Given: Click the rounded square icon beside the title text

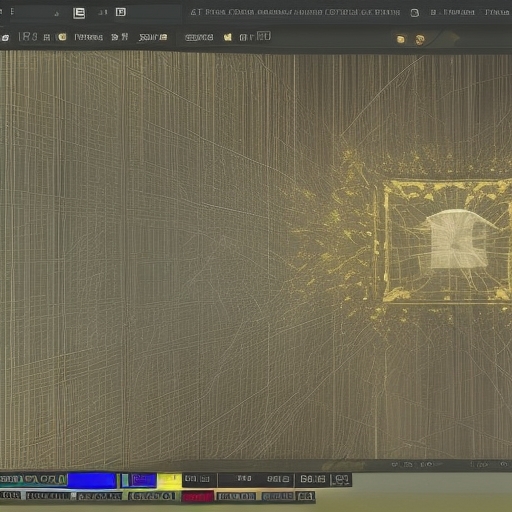Looking at the screenshot, I should tap(415, 13).
